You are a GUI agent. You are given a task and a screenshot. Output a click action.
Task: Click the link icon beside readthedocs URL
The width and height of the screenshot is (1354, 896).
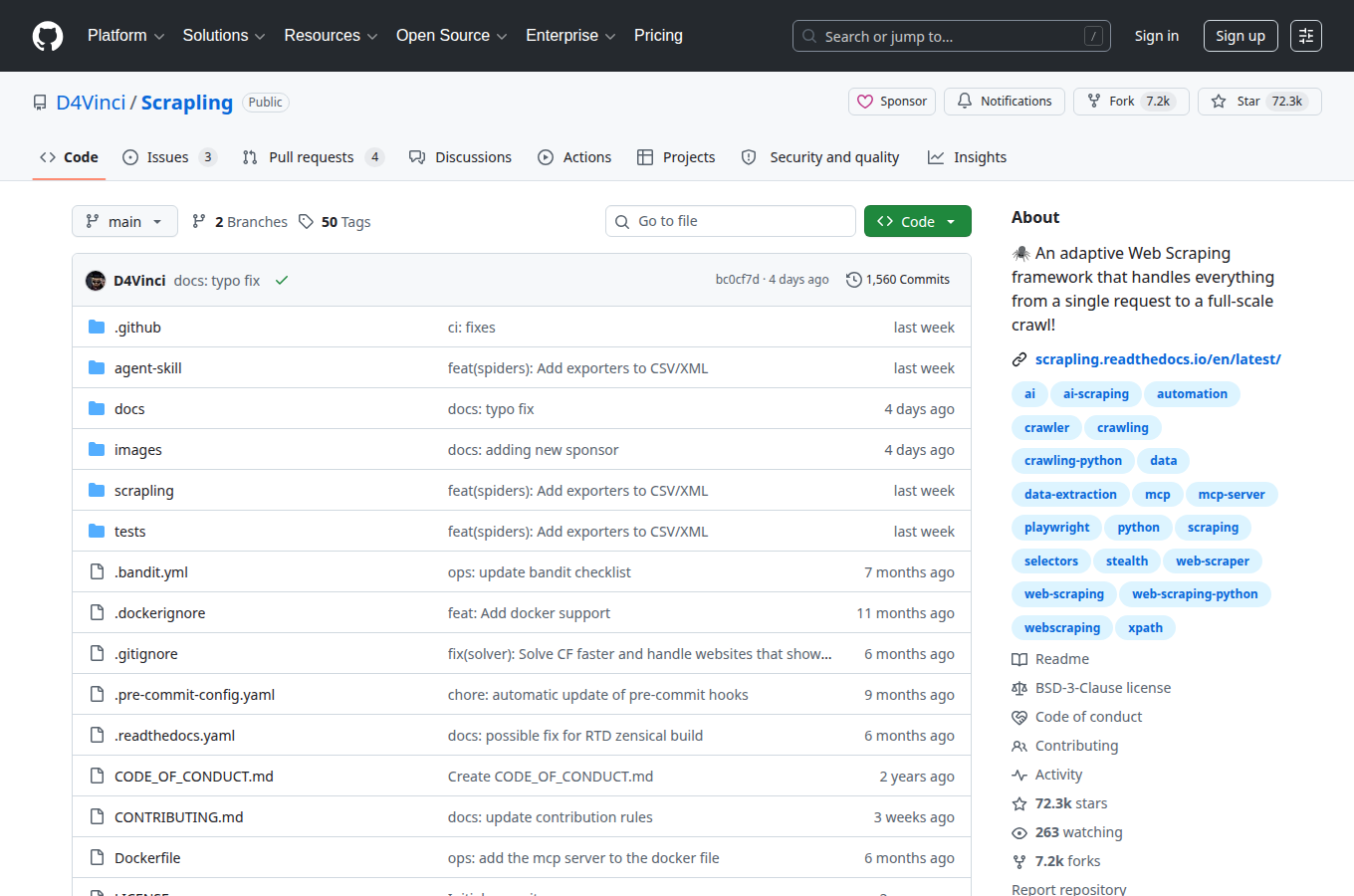tap(1019, 359)
